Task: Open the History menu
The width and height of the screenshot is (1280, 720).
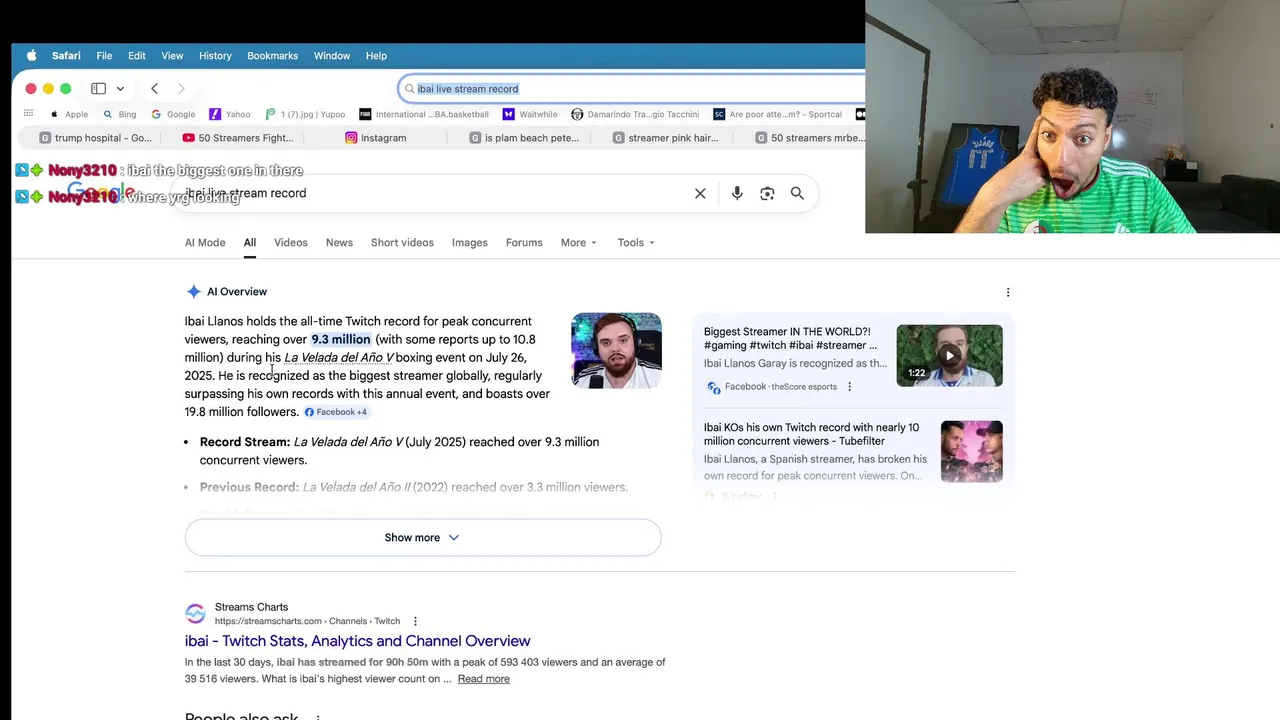Action: coord(215,56)
